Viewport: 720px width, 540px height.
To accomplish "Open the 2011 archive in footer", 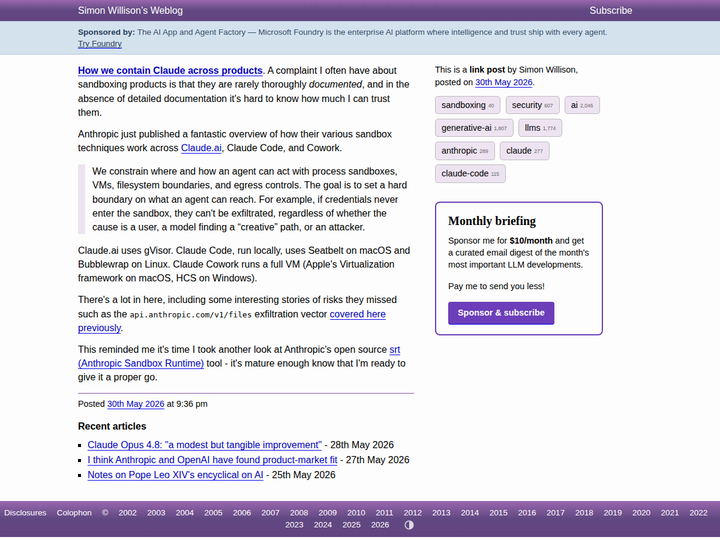I will pos(384,513).
